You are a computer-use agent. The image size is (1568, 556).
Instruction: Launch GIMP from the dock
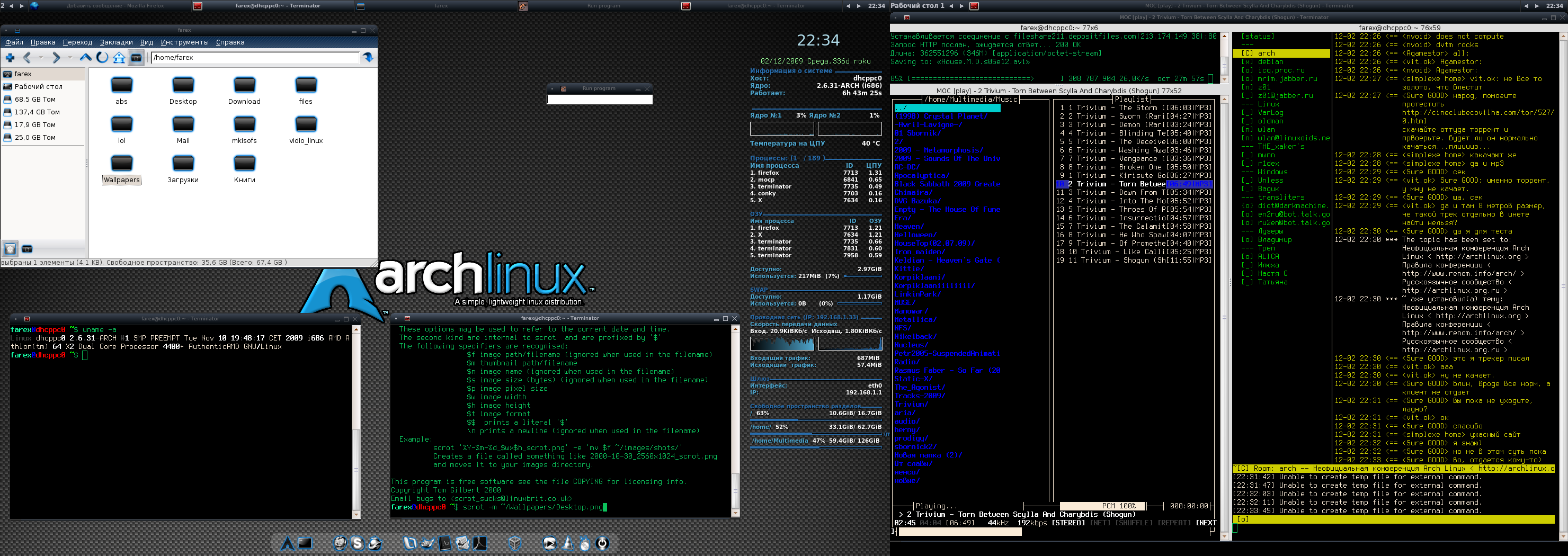click(427, 543)
